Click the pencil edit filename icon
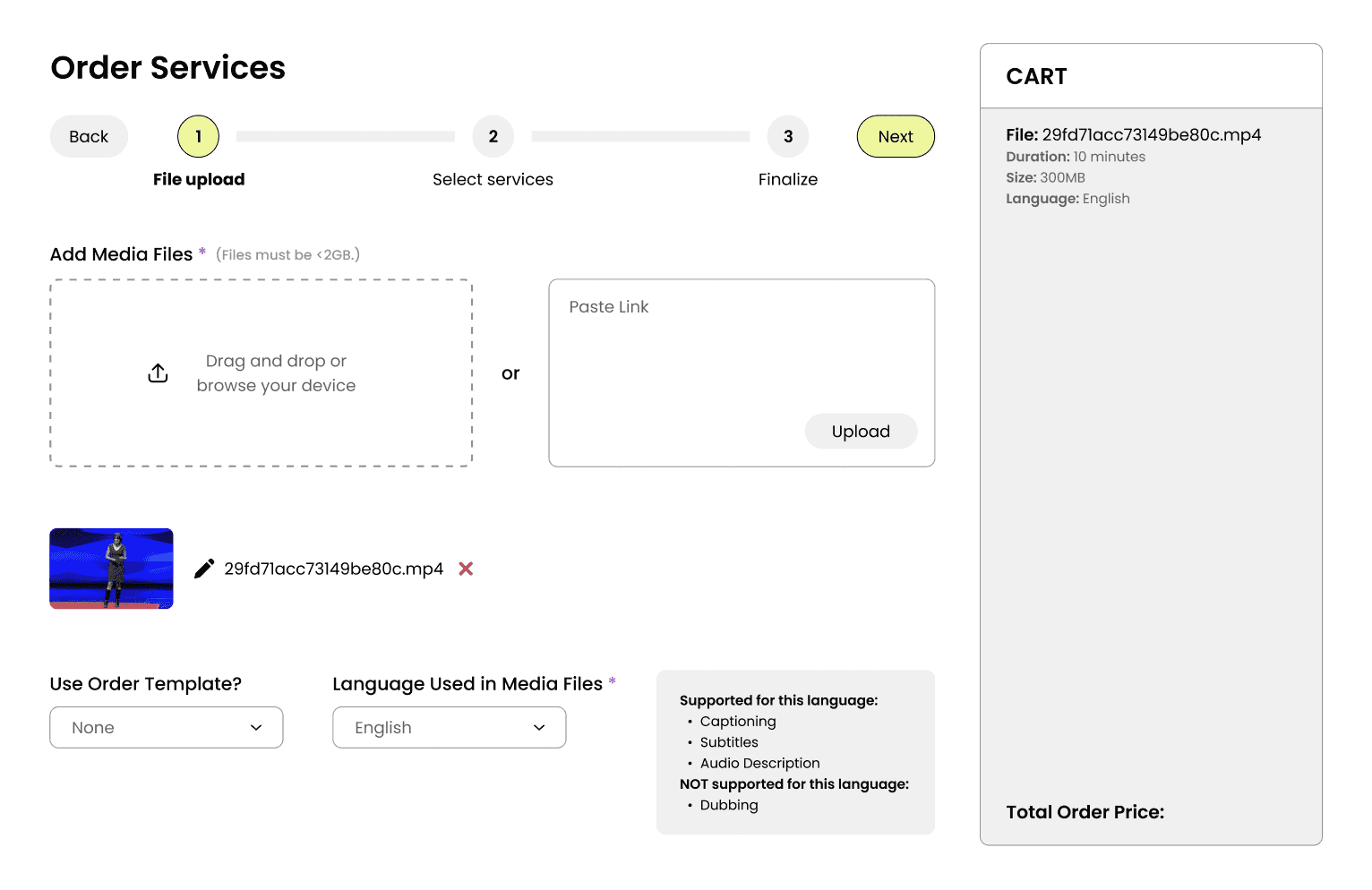This screenshot has height=890, width=1372. pyautogui.click(x=204, y=569)
